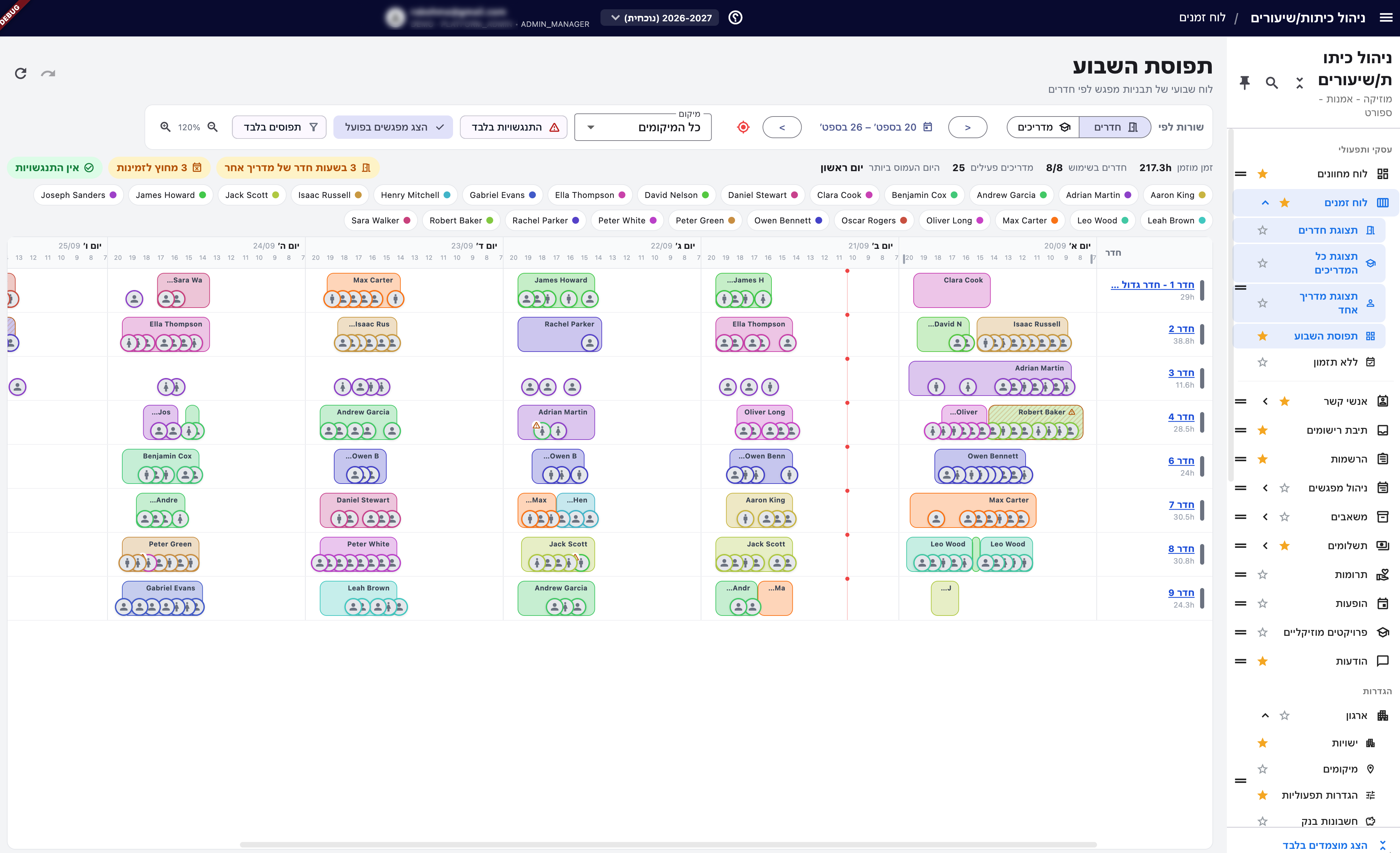Click the refresh icon at top left
This screenshot has width=1400, height=853.
click(x=21, y=73)
